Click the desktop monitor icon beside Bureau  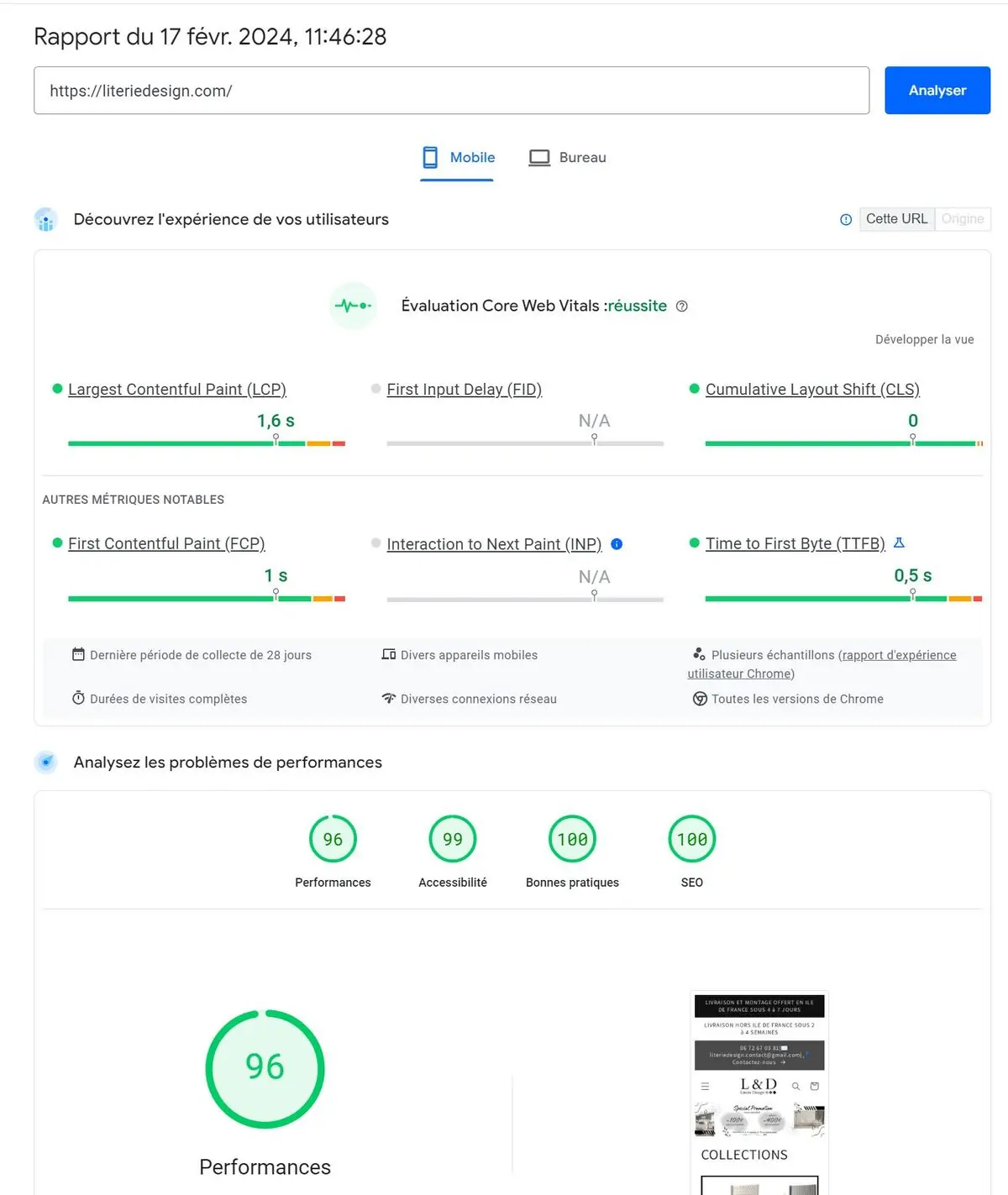pyautogui.click(x=539, y=158)
